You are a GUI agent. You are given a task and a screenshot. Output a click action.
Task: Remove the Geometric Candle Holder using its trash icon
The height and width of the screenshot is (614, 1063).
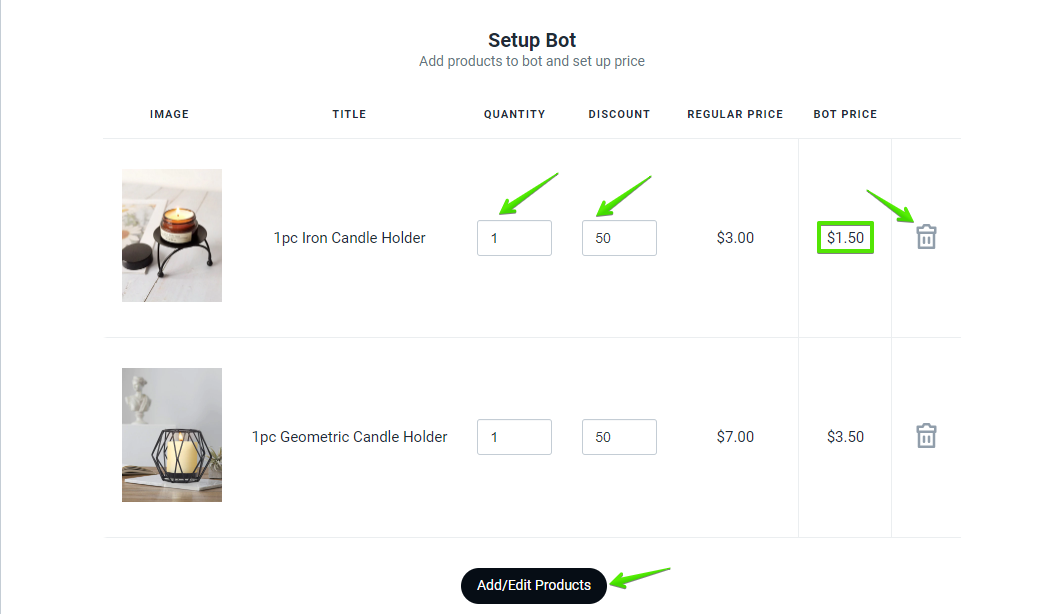tap(926, 436)
